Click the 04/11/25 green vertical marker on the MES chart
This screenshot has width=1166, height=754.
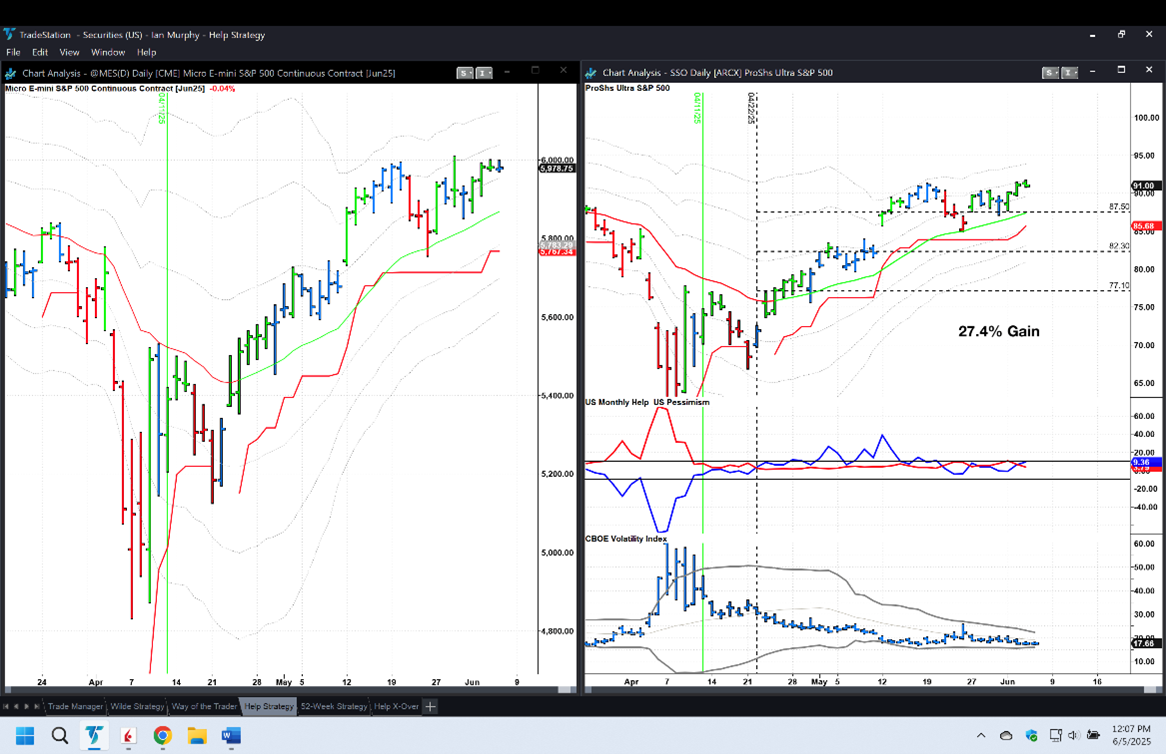(x=167, y=383)
